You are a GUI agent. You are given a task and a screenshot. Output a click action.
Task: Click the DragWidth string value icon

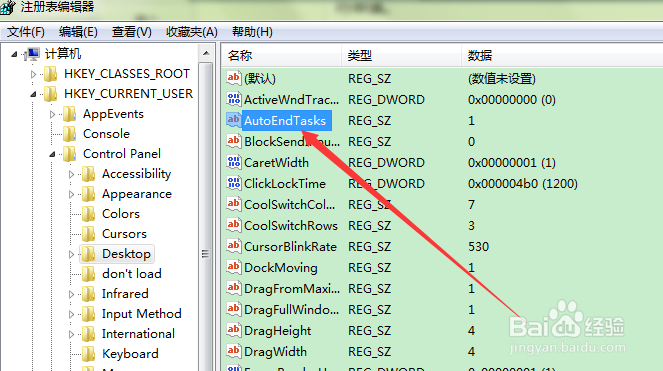click(x=234, y=352)
